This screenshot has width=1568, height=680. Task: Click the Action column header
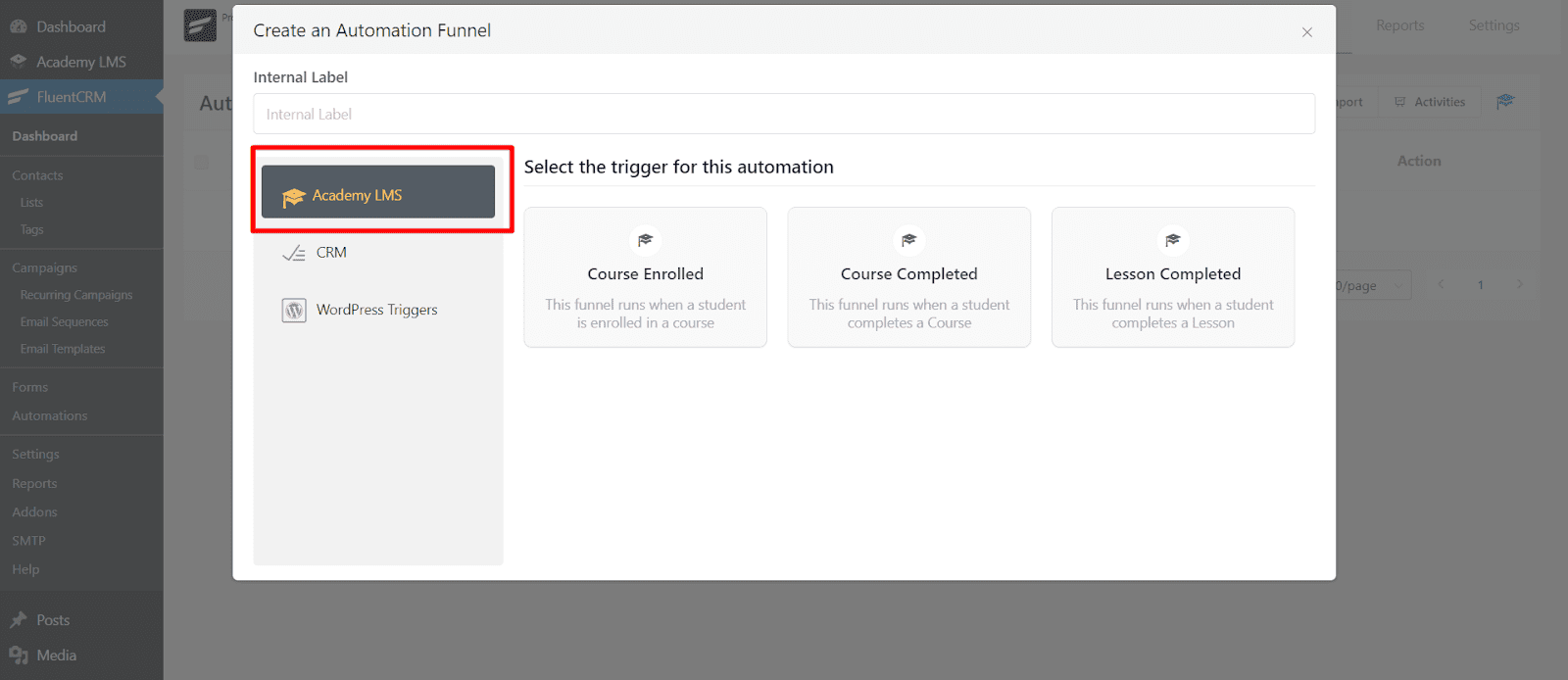pos(1419,161)
